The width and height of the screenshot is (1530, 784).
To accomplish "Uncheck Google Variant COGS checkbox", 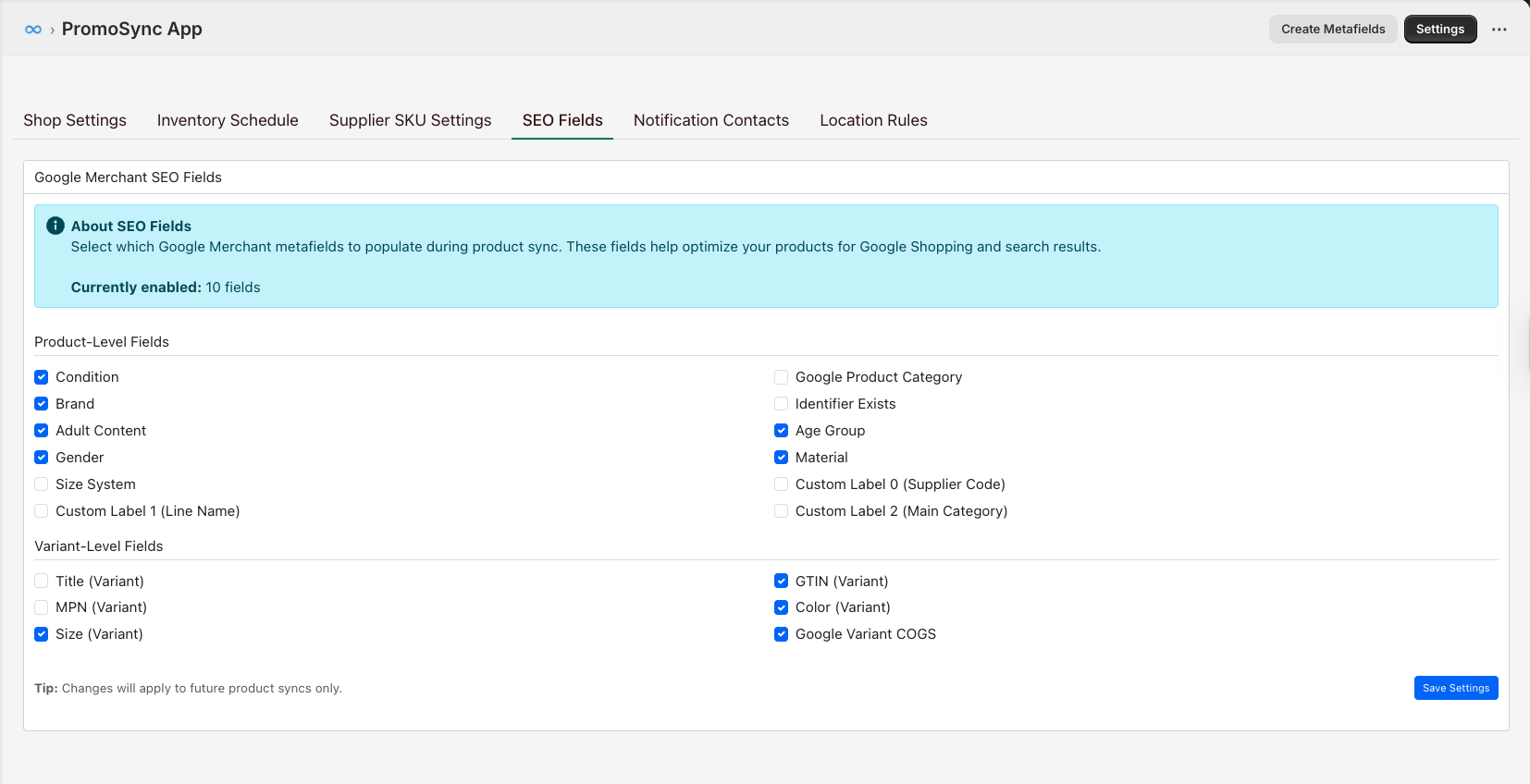I will [782, 634].
